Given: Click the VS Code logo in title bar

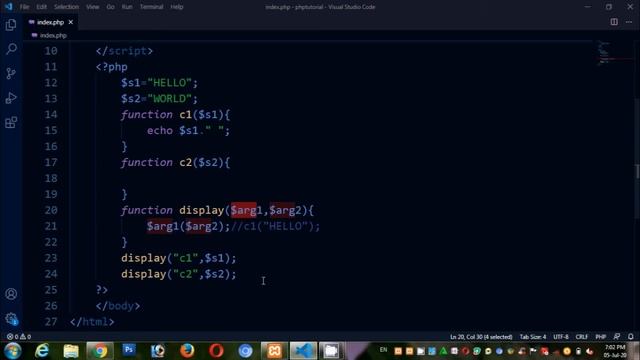Looking at the screenshot, I should [8, 7].
